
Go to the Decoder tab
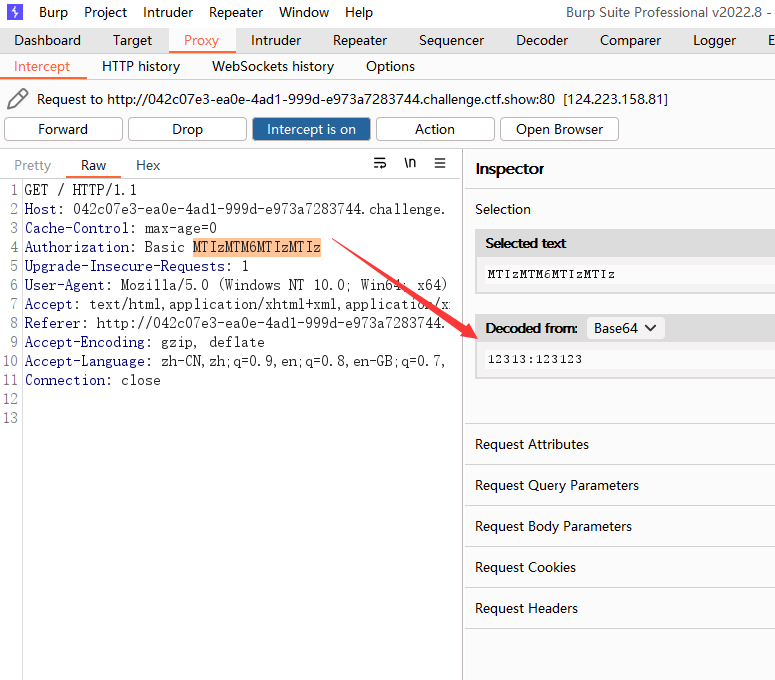[542, 41]
